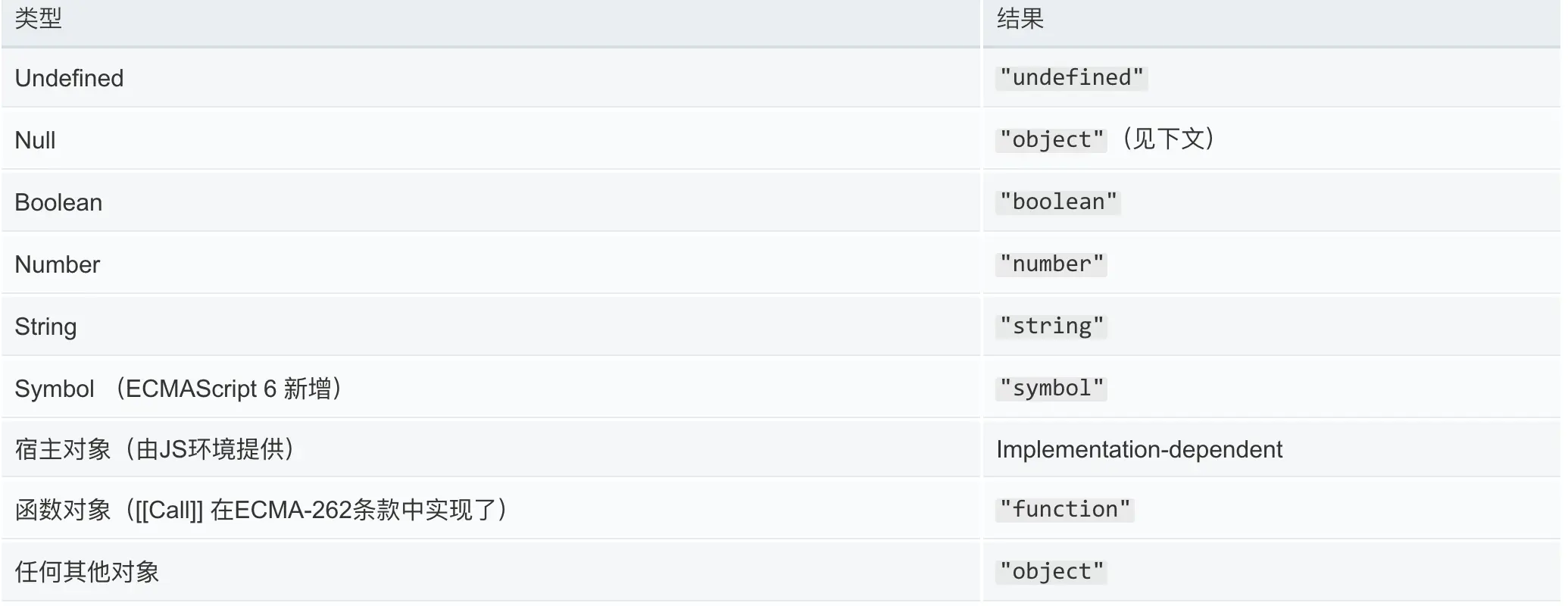Select the 函数对象 [[Call]] row label

point(261,510)
